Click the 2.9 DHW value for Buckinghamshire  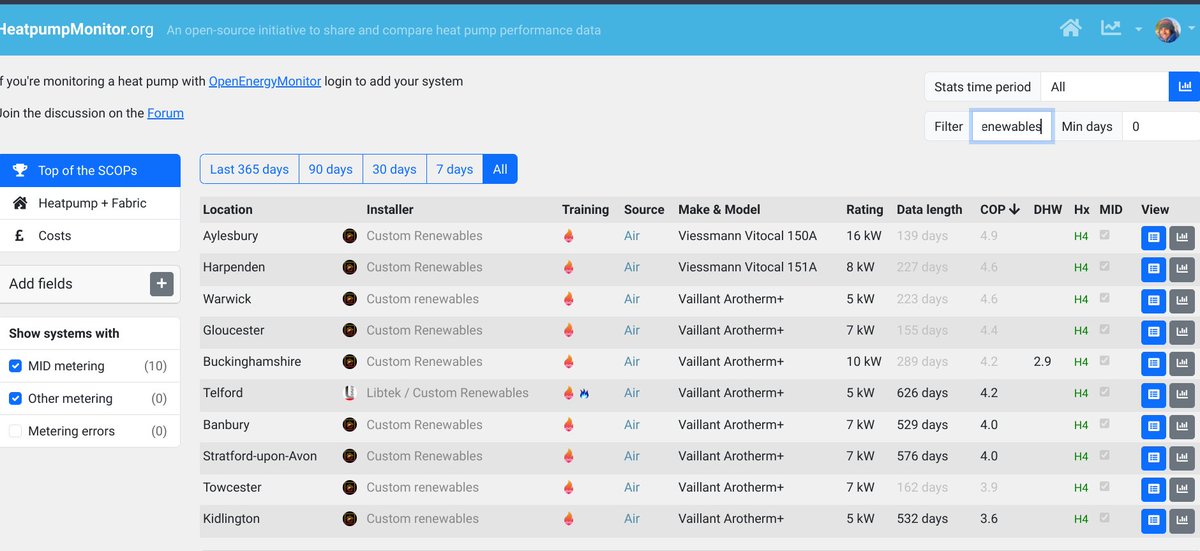1042,362
